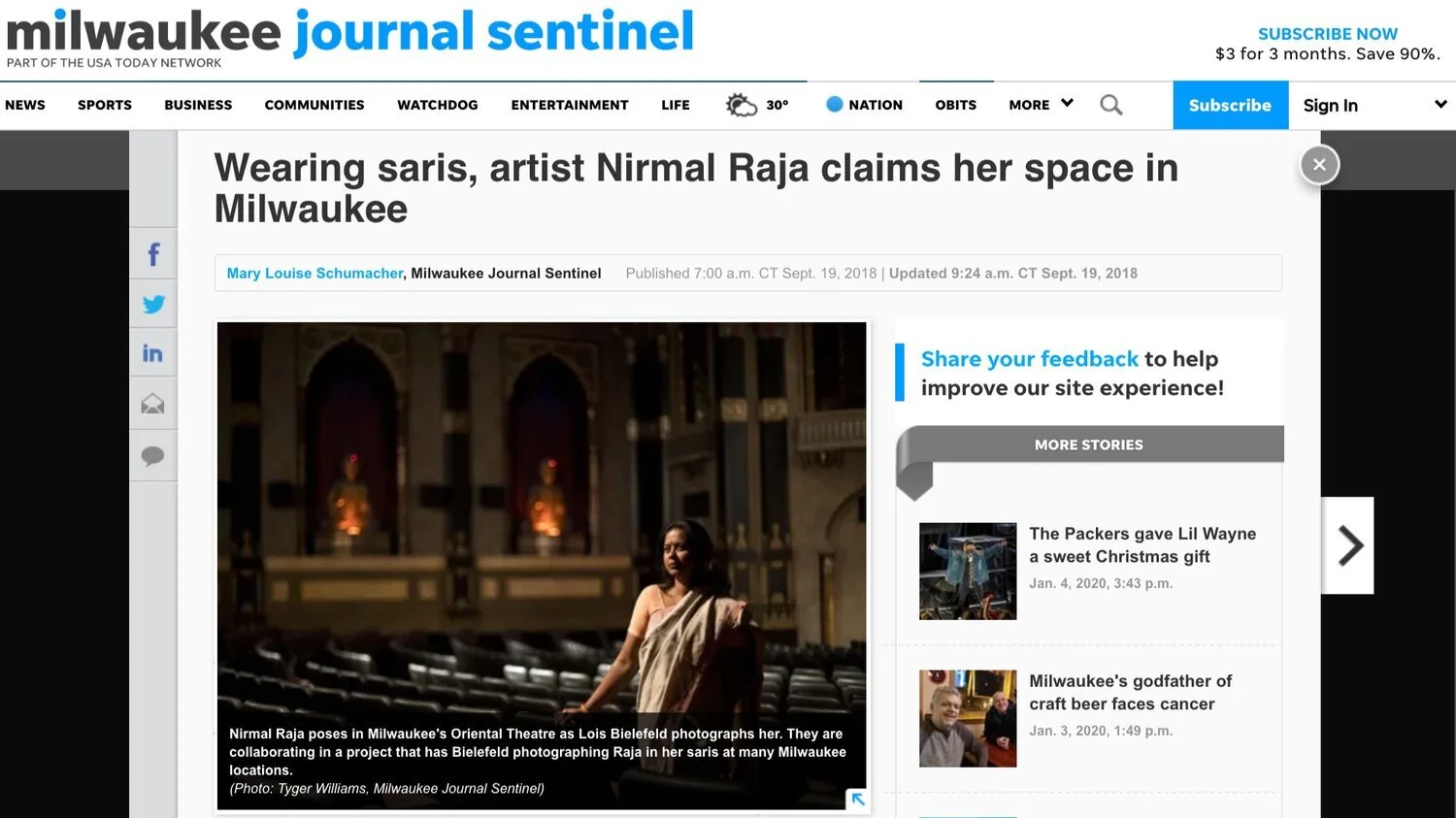Screen dimensions: 1456x818
Task: Expand the MORE navigation dropdown
Action: [x=1039, y=104]
